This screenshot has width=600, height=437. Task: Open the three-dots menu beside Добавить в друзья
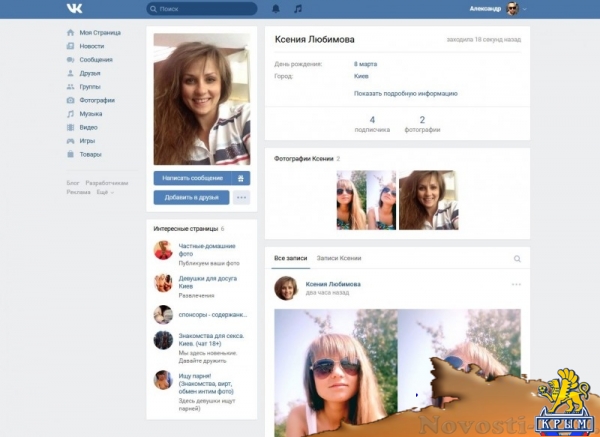(x=241, y=197)
